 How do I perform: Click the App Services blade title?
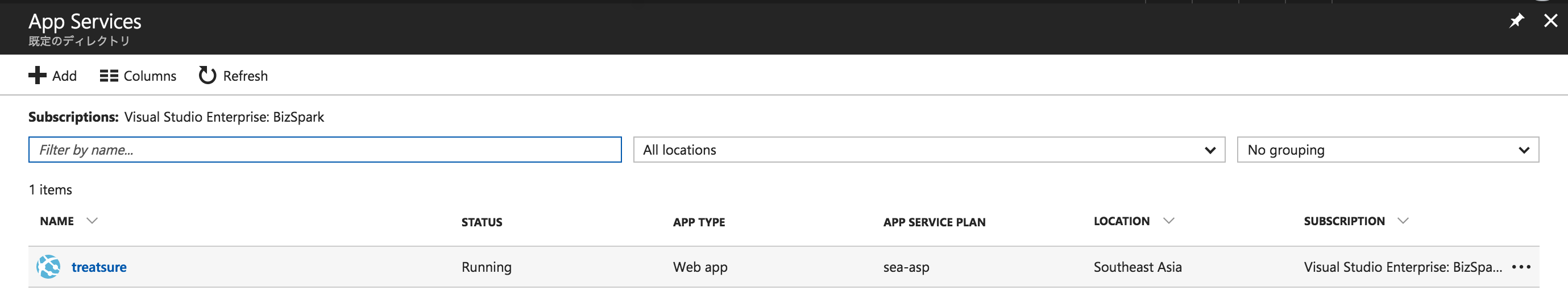[85, 22]
